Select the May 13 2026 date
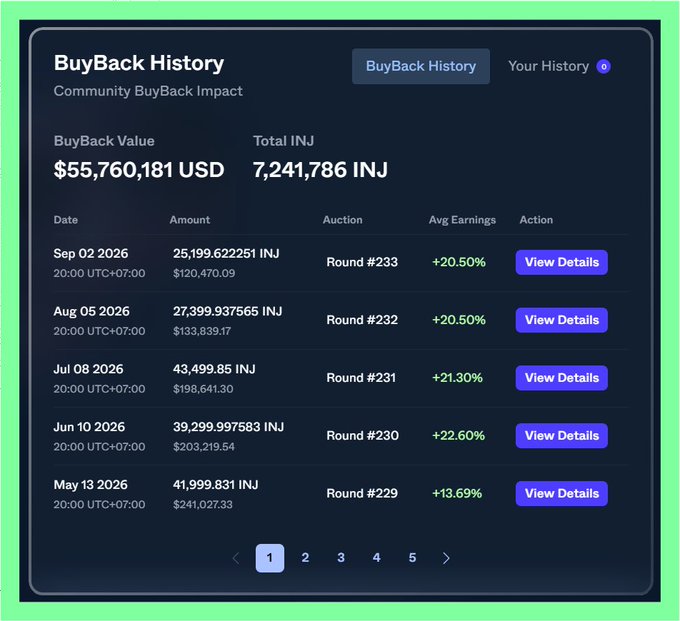The image size is (680, 621). click(x=91, y=485)
